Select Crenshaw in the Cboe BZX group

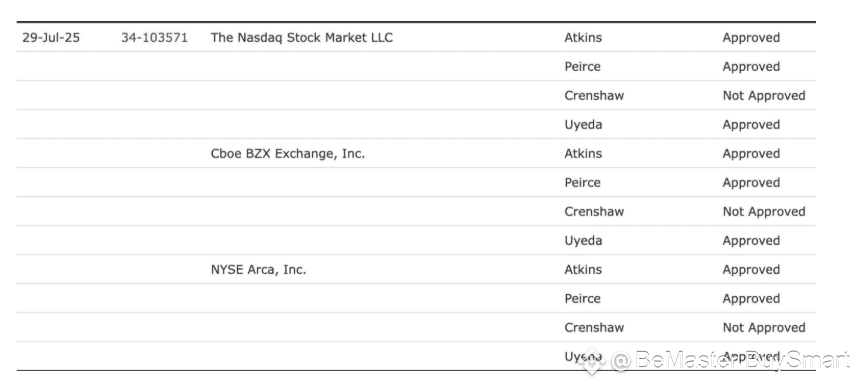tap(594, 212)
